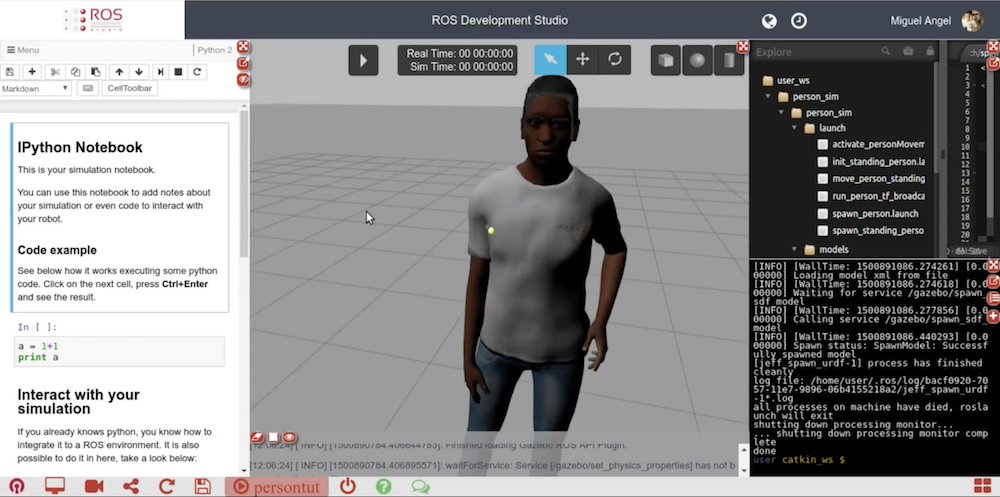1000x497 pixels.
Task: Click the Python 2 kernel label
Action: tap(215, 50)
